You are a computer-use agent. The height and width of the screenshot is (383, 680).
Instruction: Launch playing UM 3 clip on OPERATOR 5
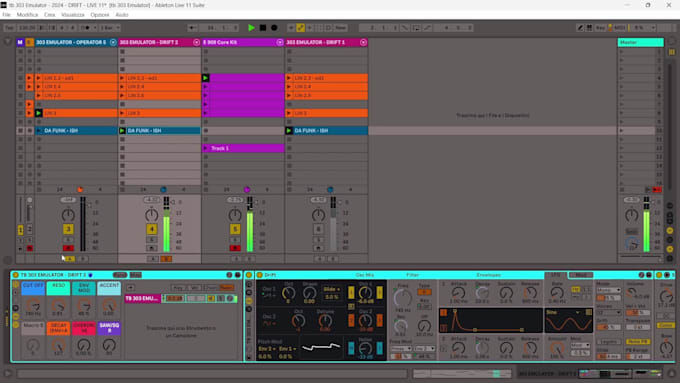39,113
